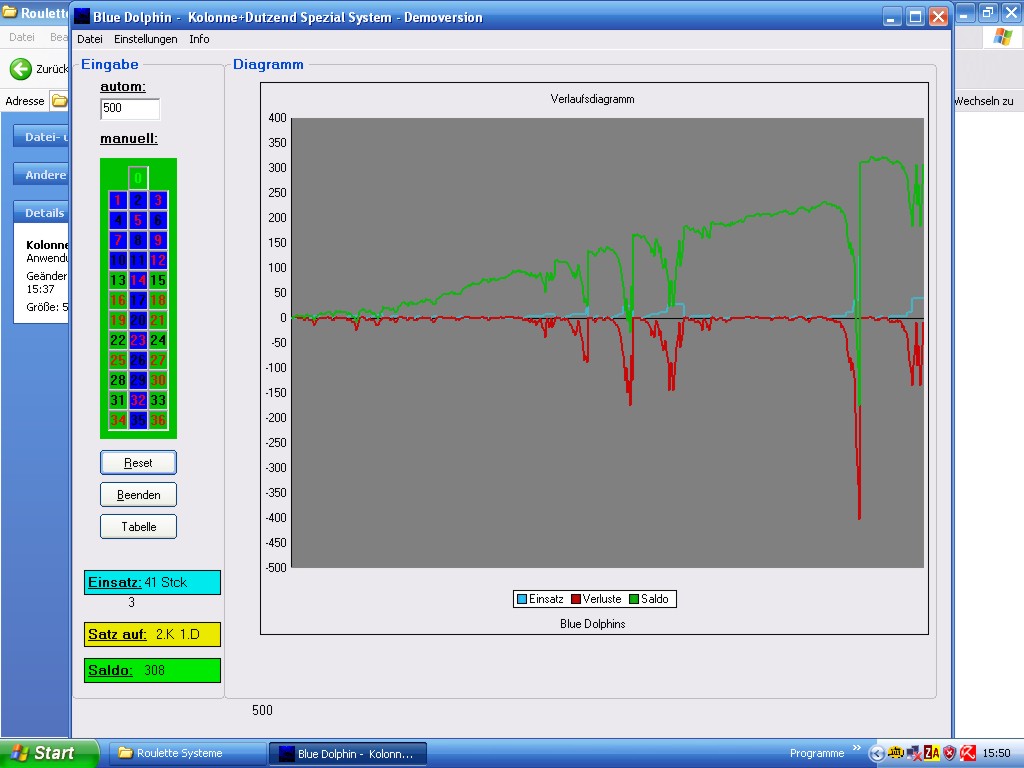
Task: Open the Tabelle button
Action: [x=138, y=527]
